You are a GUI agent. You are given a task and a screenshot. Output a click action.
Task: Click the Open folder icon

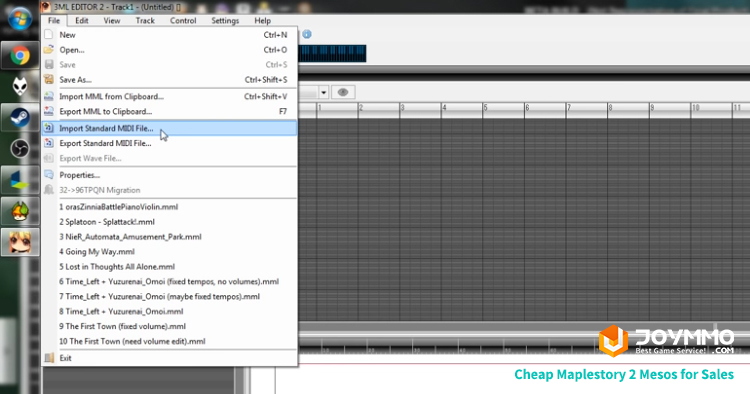(49, 49)
